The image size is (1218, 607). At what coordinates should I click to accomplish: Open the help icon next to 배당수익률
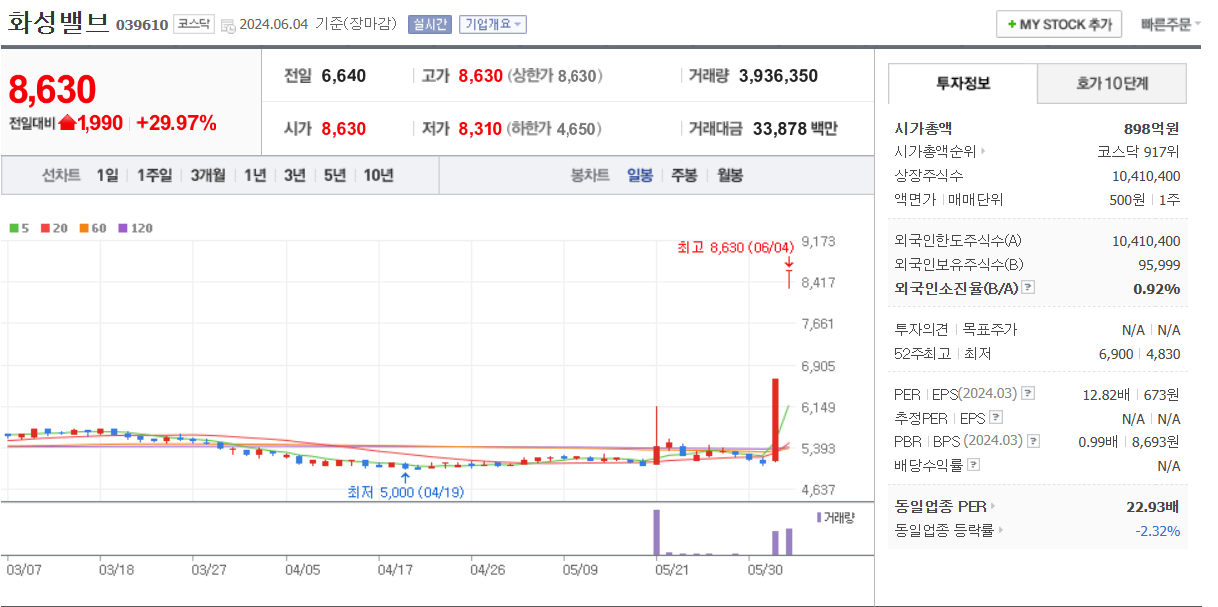click(974, 465)
